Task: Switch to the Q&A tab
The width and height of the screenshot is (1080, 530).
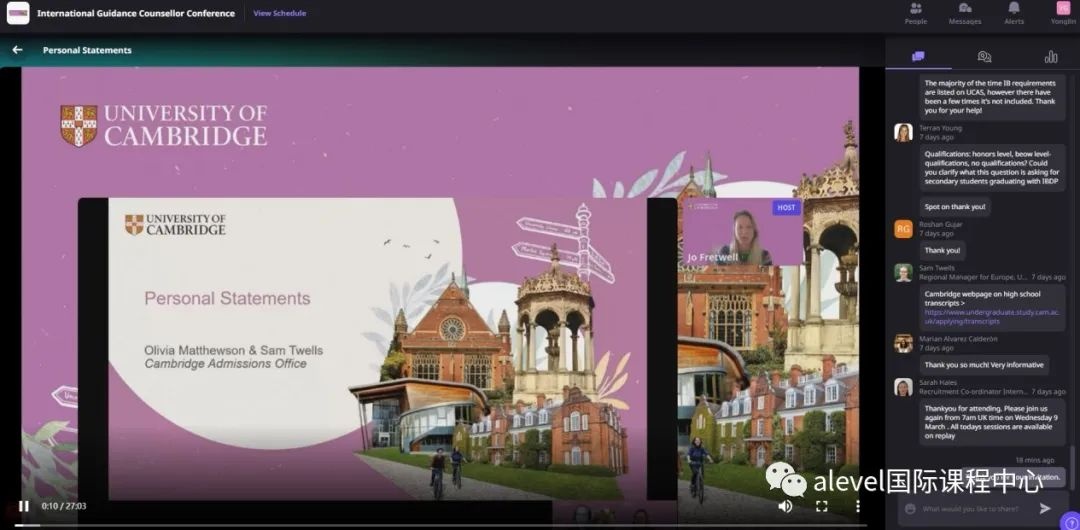Action: [984, 57]
